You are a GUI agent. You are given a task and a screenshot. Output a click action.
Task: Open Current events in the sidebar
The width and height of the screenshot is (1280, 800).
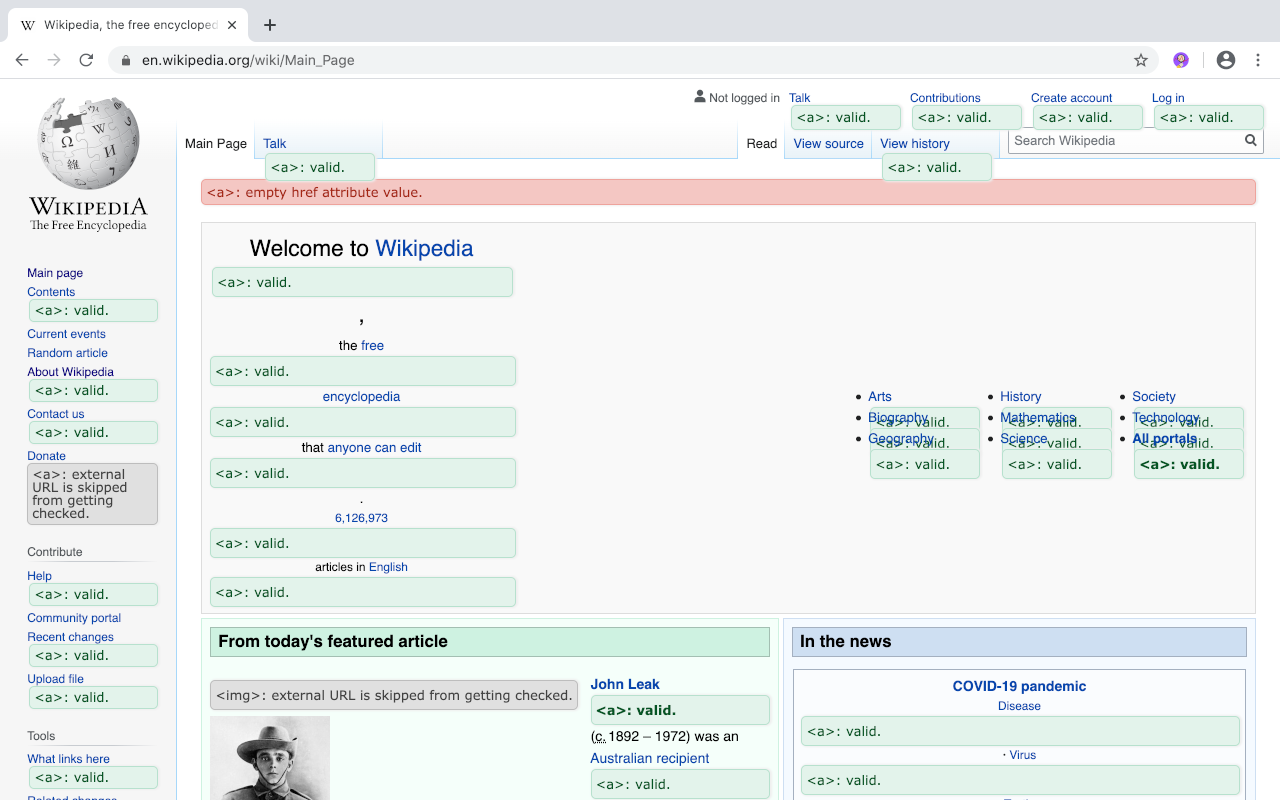(66, 334)
